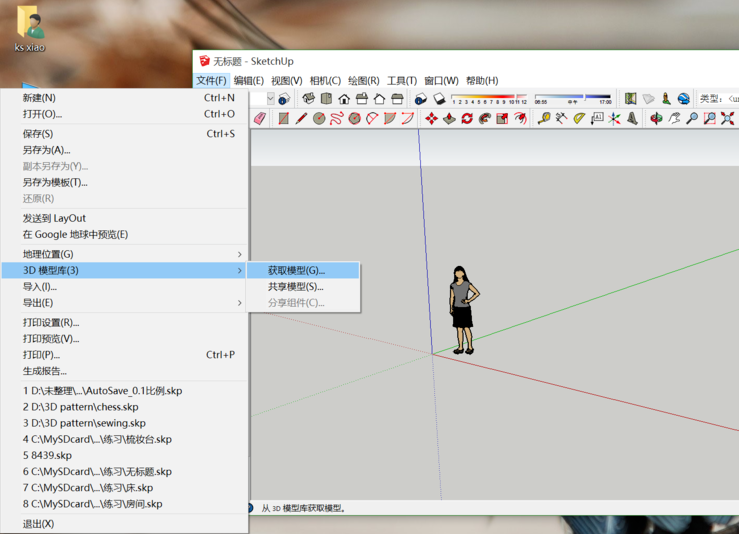This screenshot has width=739, height=534.
Task: Open the 编辑(E) menu
Action: tap(248, 81)
